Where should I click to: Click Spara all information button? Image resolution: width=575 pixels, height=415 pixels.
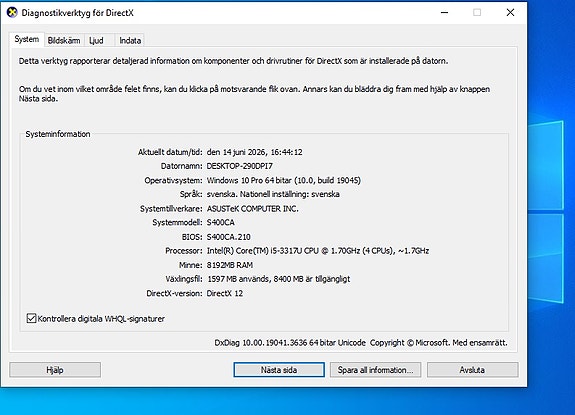376,370
